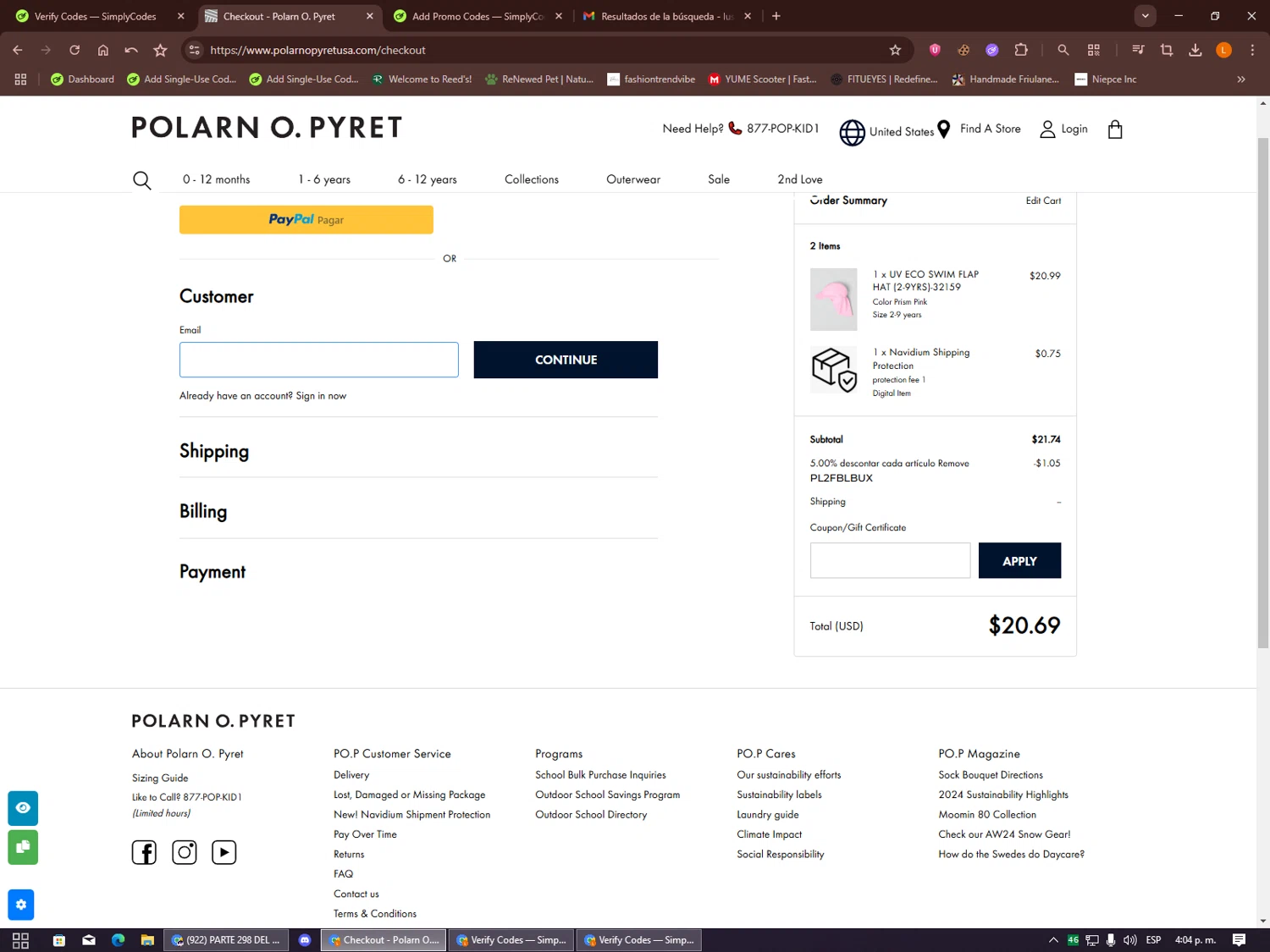Click the Email input field
Viewport: 1270px width, 952px height.
click(319, 360)
